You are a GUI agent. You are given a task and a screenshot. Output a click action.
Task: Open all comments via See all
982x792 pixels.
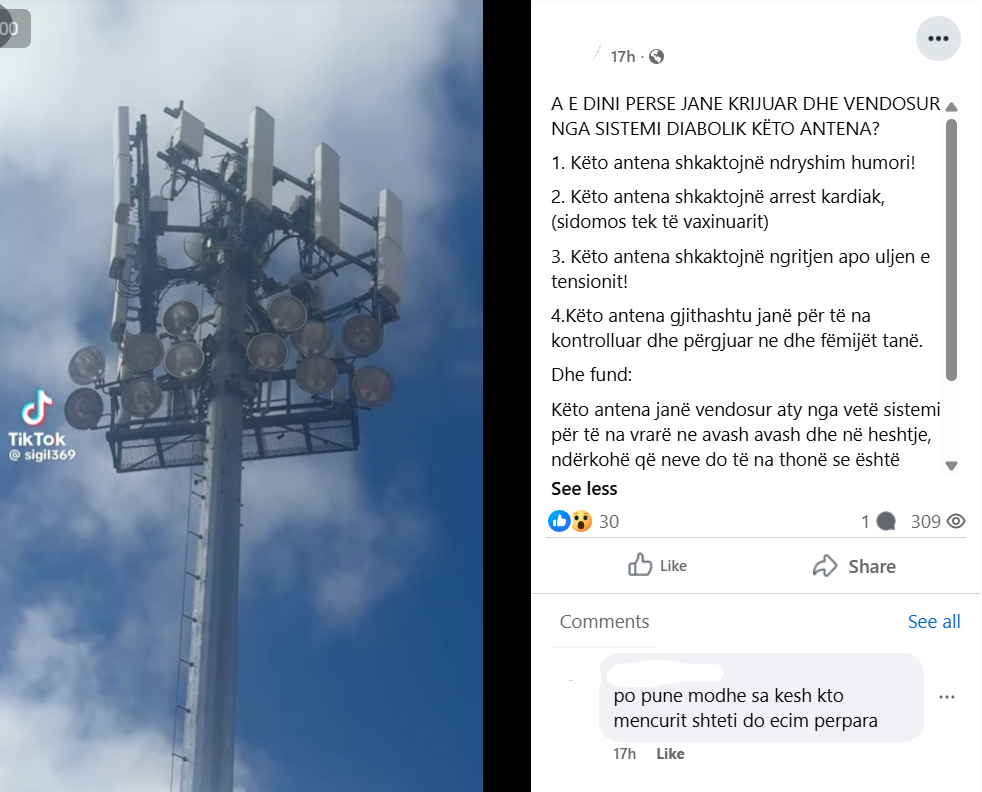[x=934, y=622]
